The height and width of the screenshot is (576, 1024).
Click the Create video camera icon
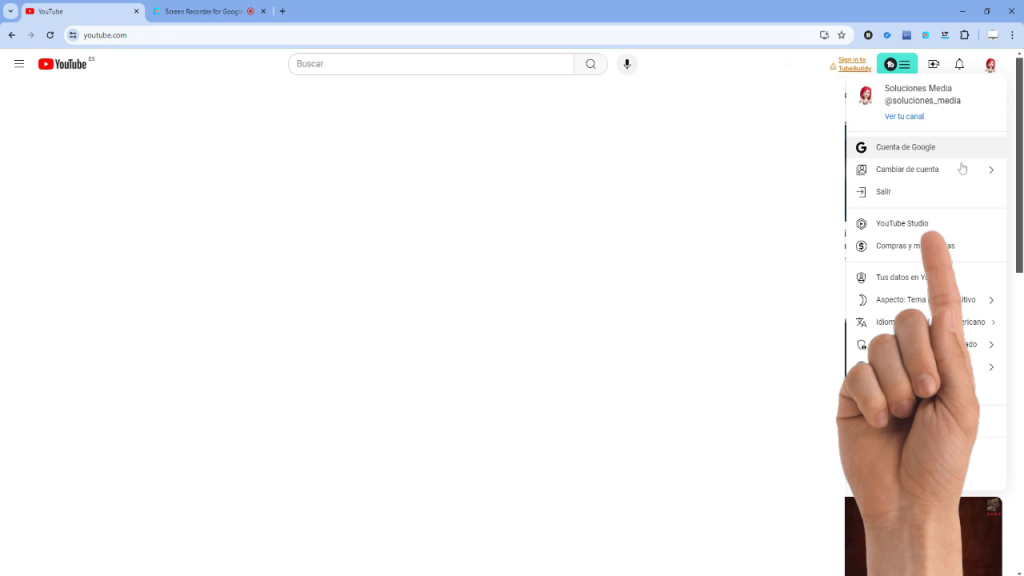(x=933, y=64)
